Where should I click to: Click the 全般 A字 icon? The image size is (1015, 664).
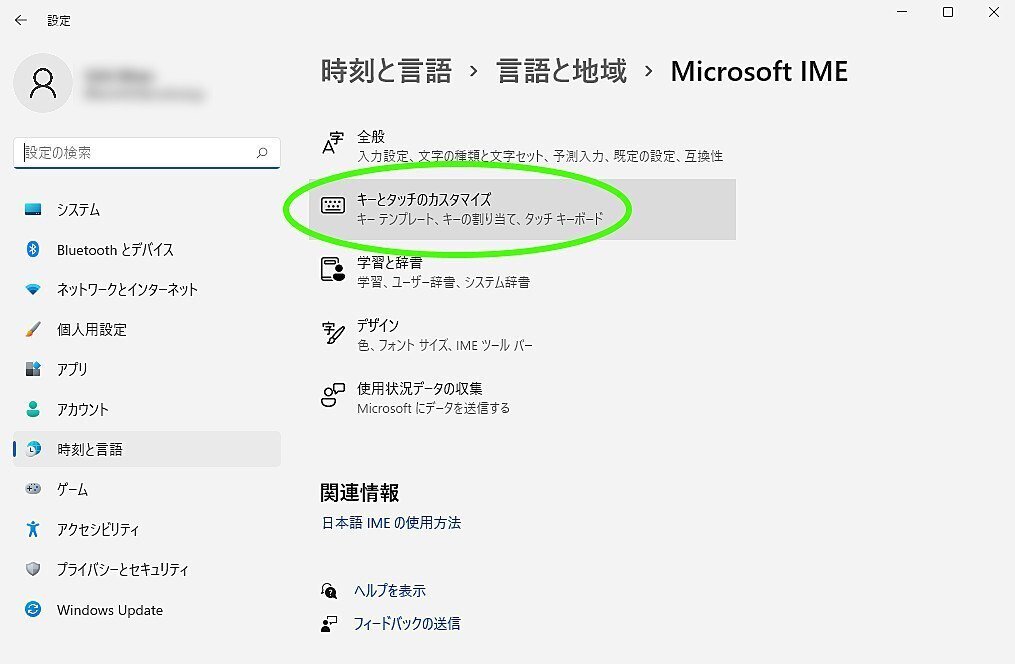333,143
